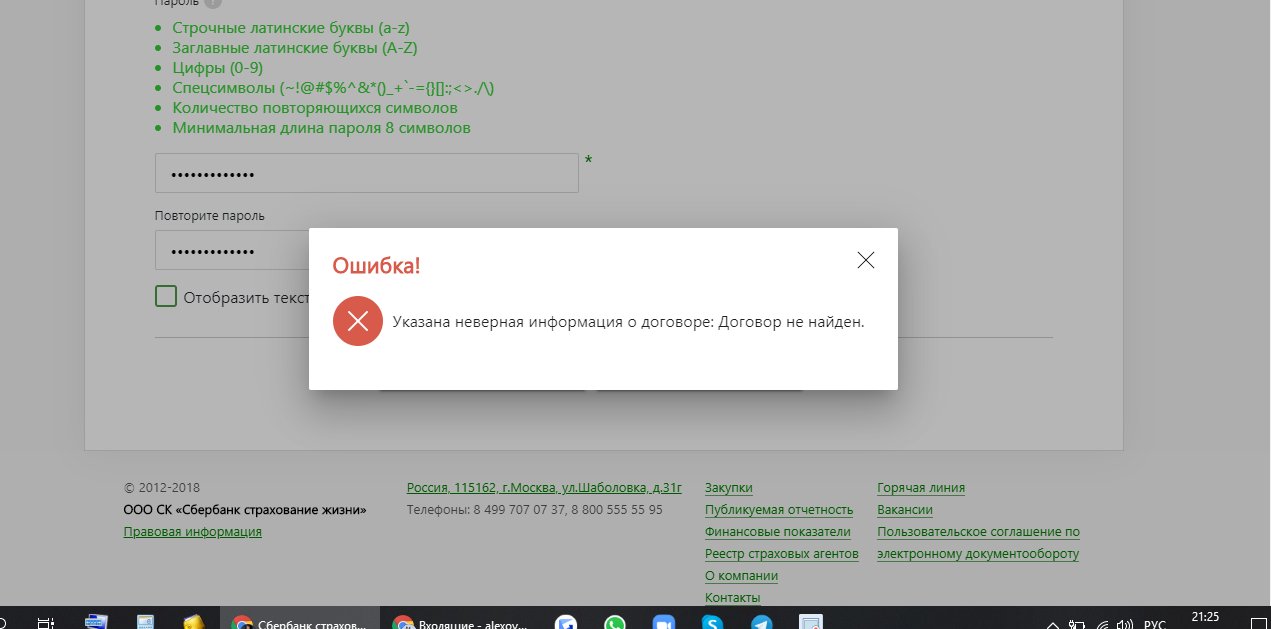Click the Спецсимволы requirement line

coord(333,88)
